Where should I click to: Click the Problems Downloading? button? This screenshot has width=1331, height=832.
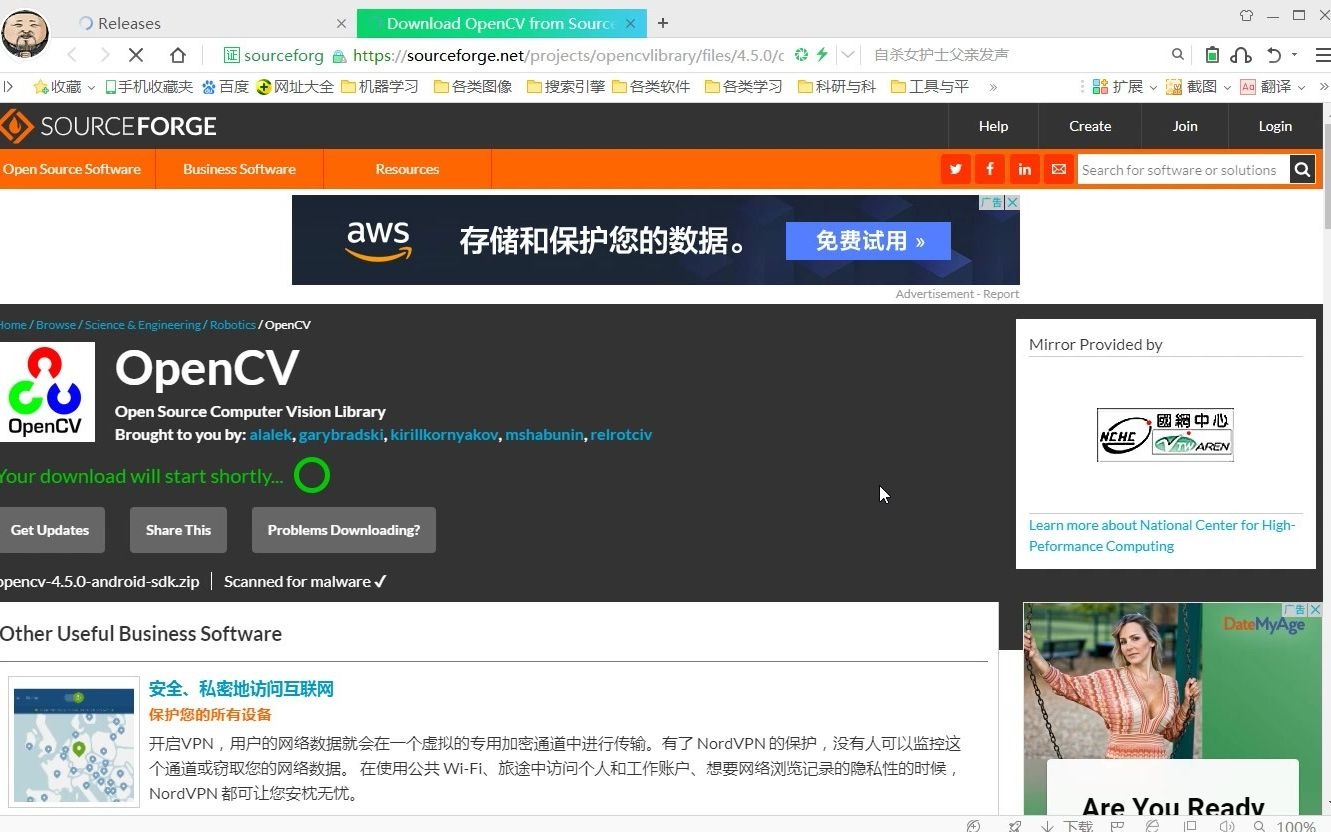(344, 530)
